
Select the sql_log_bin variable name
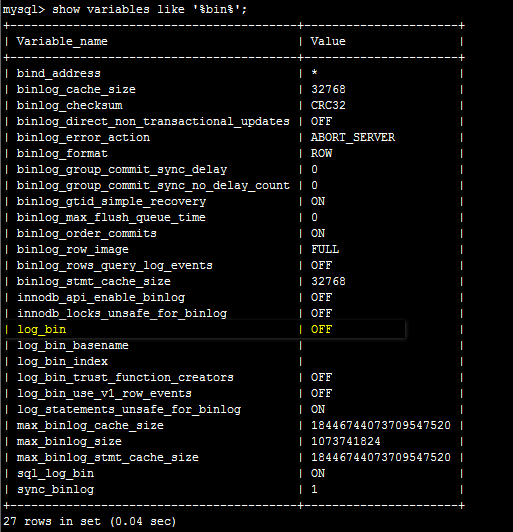pyautogui.click(x=55, y=474)
